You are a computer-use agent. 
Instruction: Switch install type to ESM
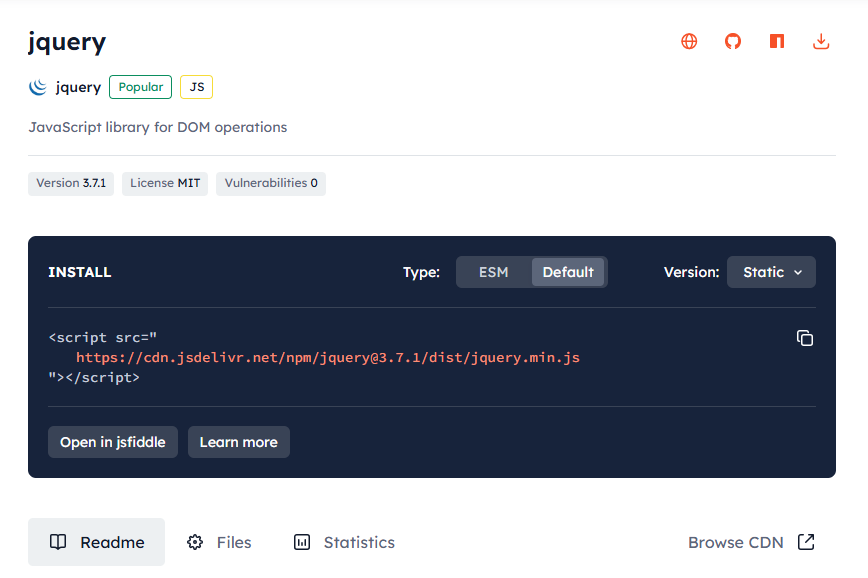[x=493, y=272]
